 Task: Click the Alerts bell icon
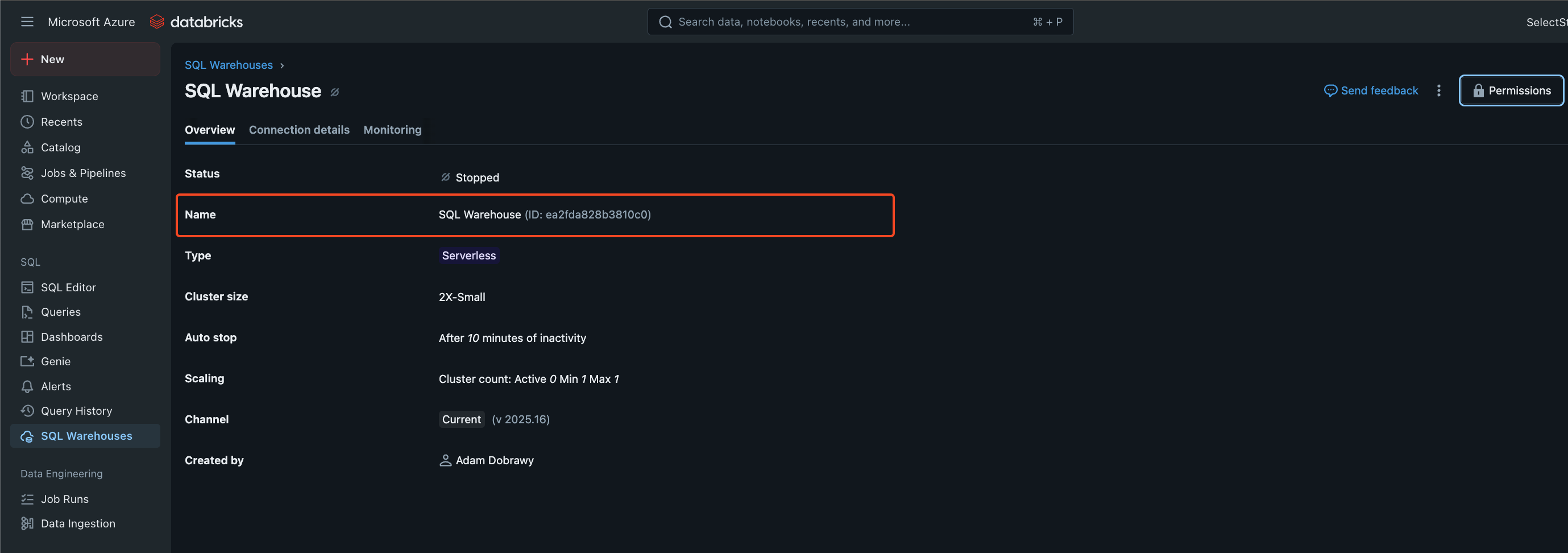pyautogui.click(x=27, y=386)
